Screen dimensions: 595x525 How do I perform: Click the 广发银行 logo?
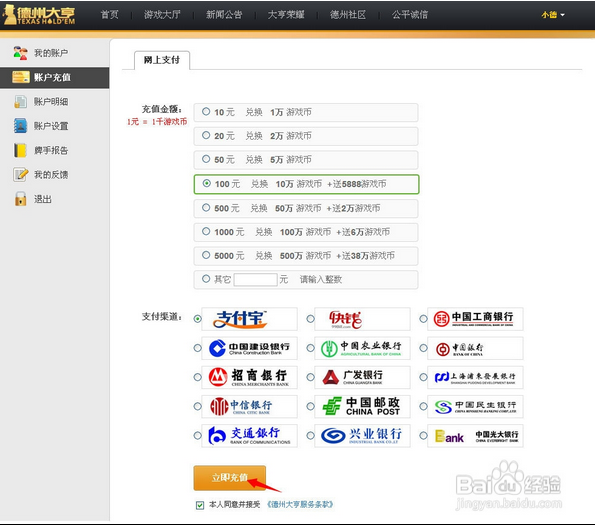click(353, 377)
